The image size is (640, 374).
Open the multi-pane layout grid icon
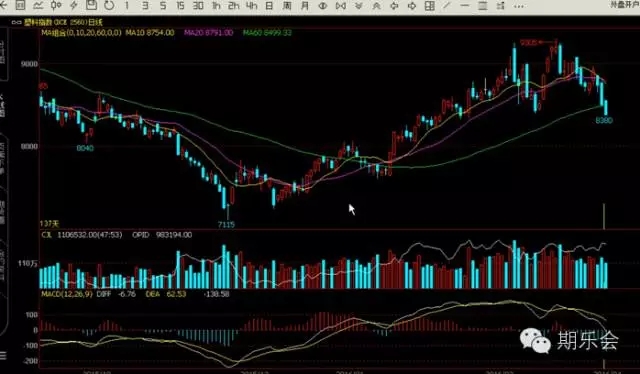429,6
